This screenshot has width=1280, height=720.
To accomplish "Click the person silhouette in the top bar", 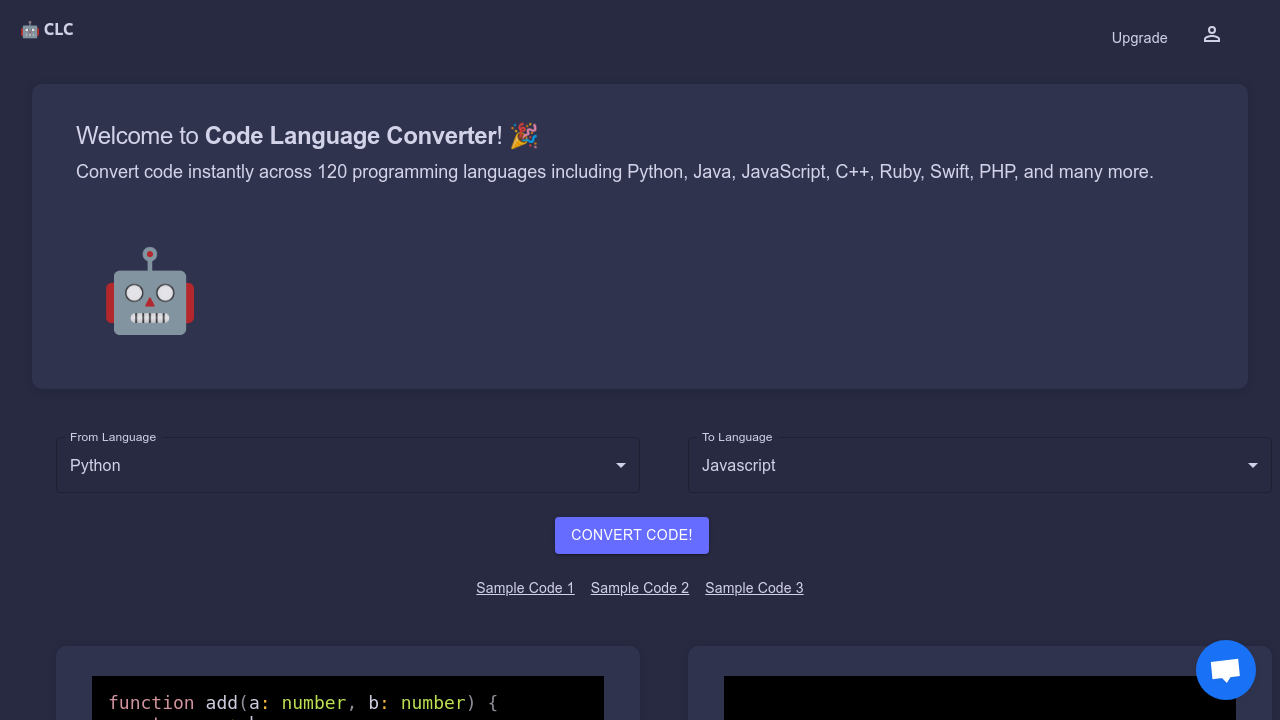I will coord(1212,34).
